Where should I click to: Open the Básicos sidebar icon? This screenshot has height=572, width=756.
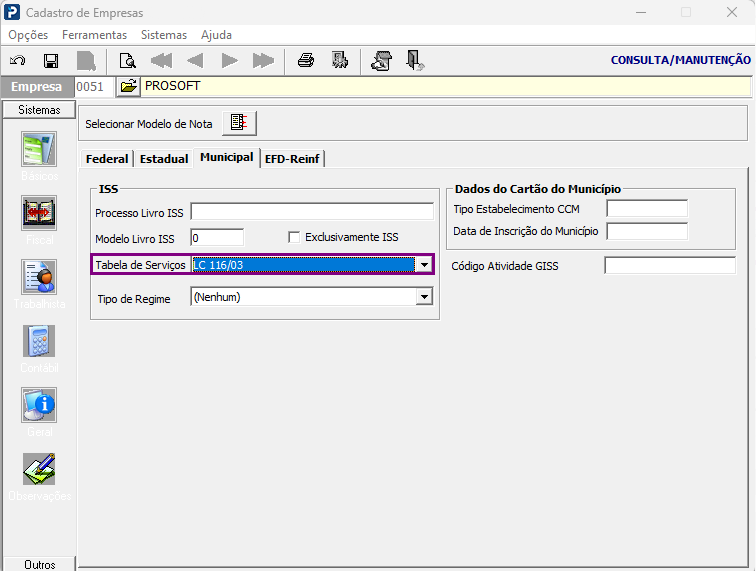39,149
